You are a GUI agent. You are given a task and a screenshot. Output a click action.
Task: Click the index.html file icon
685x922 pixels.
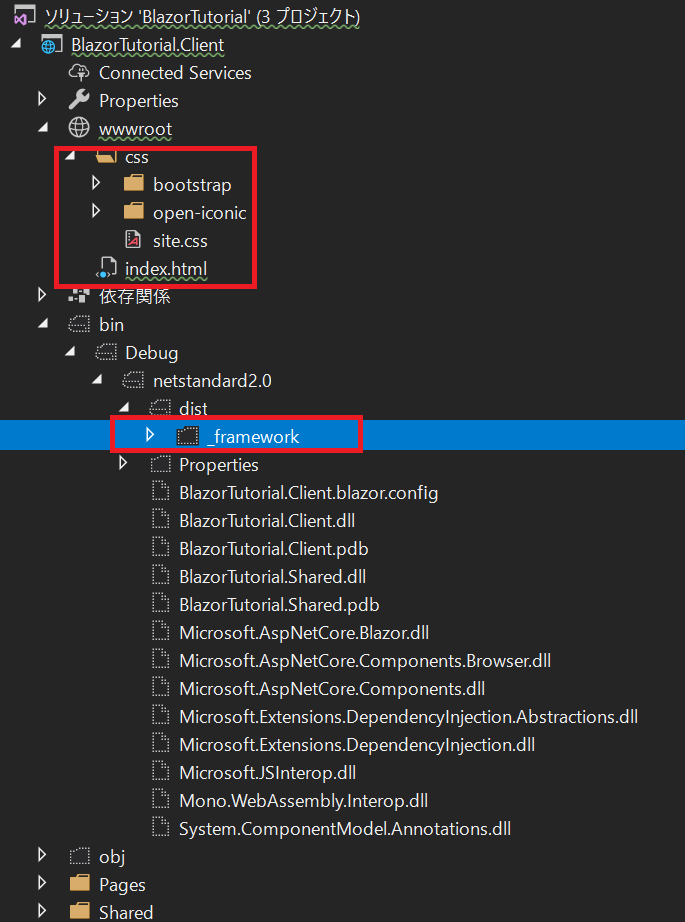(x=106, y=269)
